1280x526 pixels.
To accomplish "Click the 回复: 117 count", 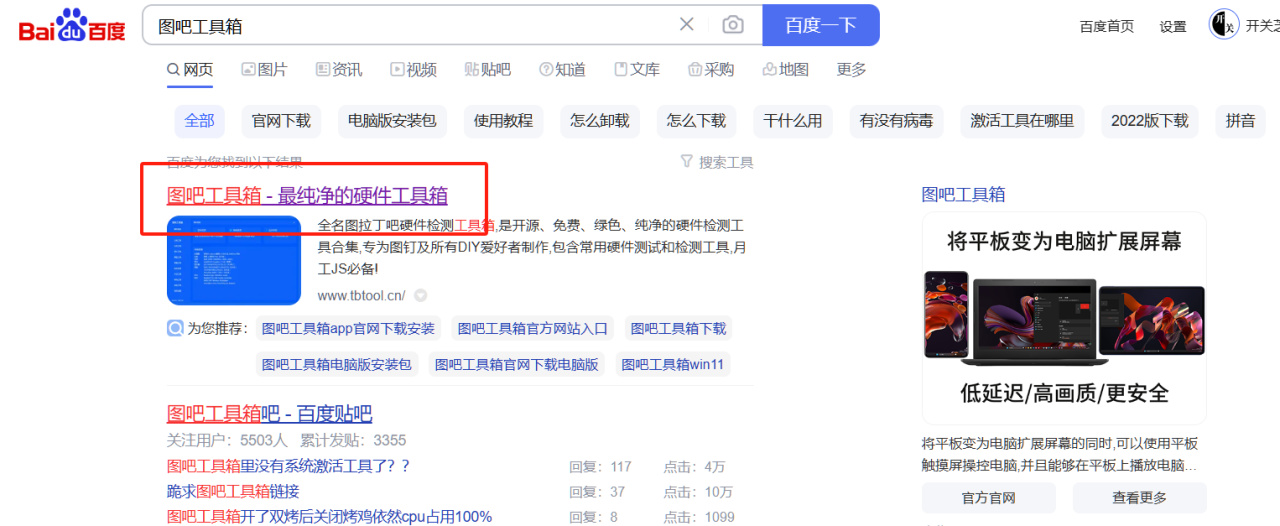I will point(600,466).
